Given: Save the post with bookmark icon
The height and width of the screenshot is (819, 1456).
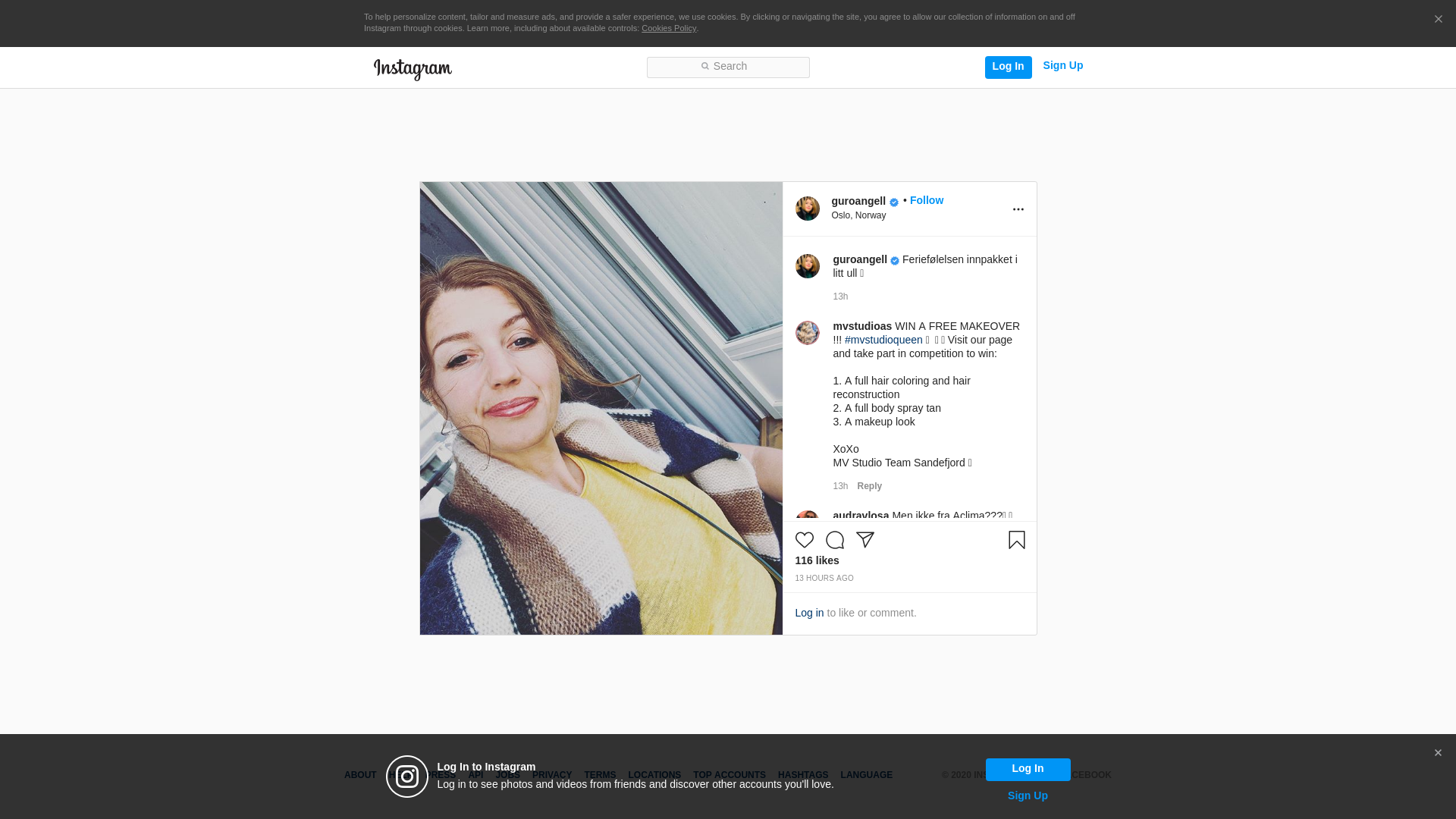Looking at the screenshot, I should [x=1016, y=540].
